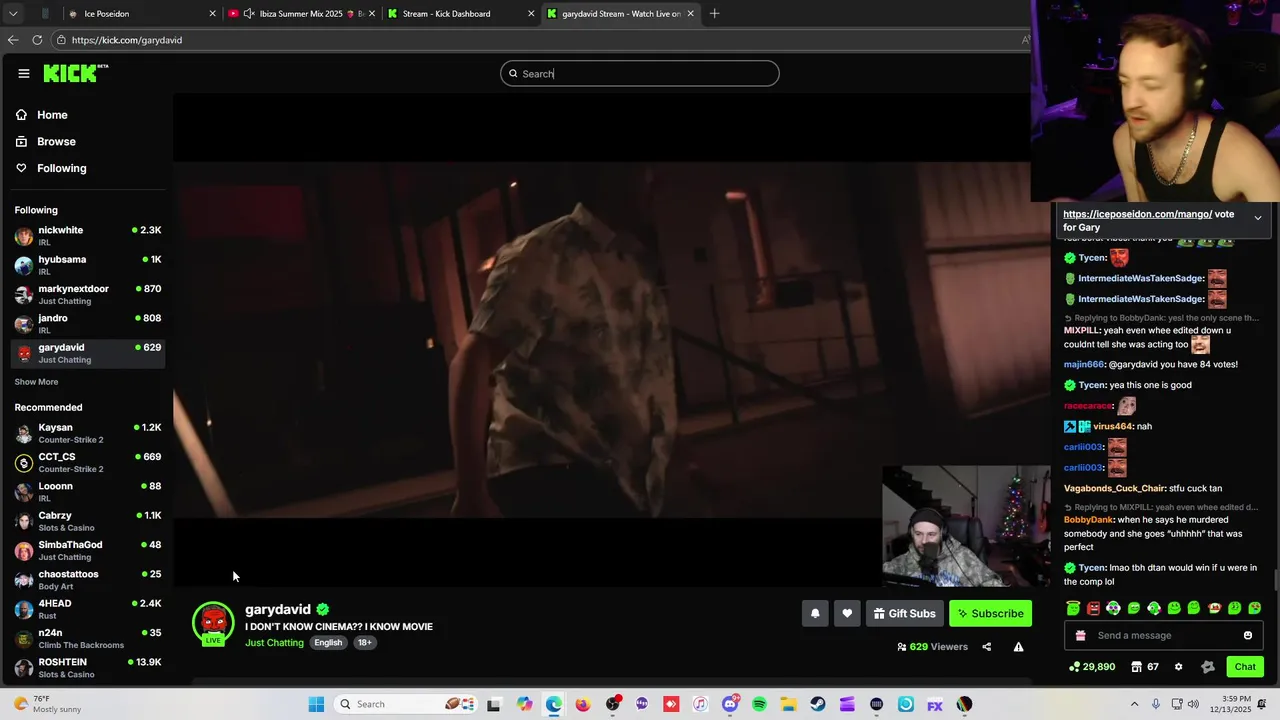Click the chat identity badge icon
Screen dimensions: 1280x720
[x=1207, y=667]
